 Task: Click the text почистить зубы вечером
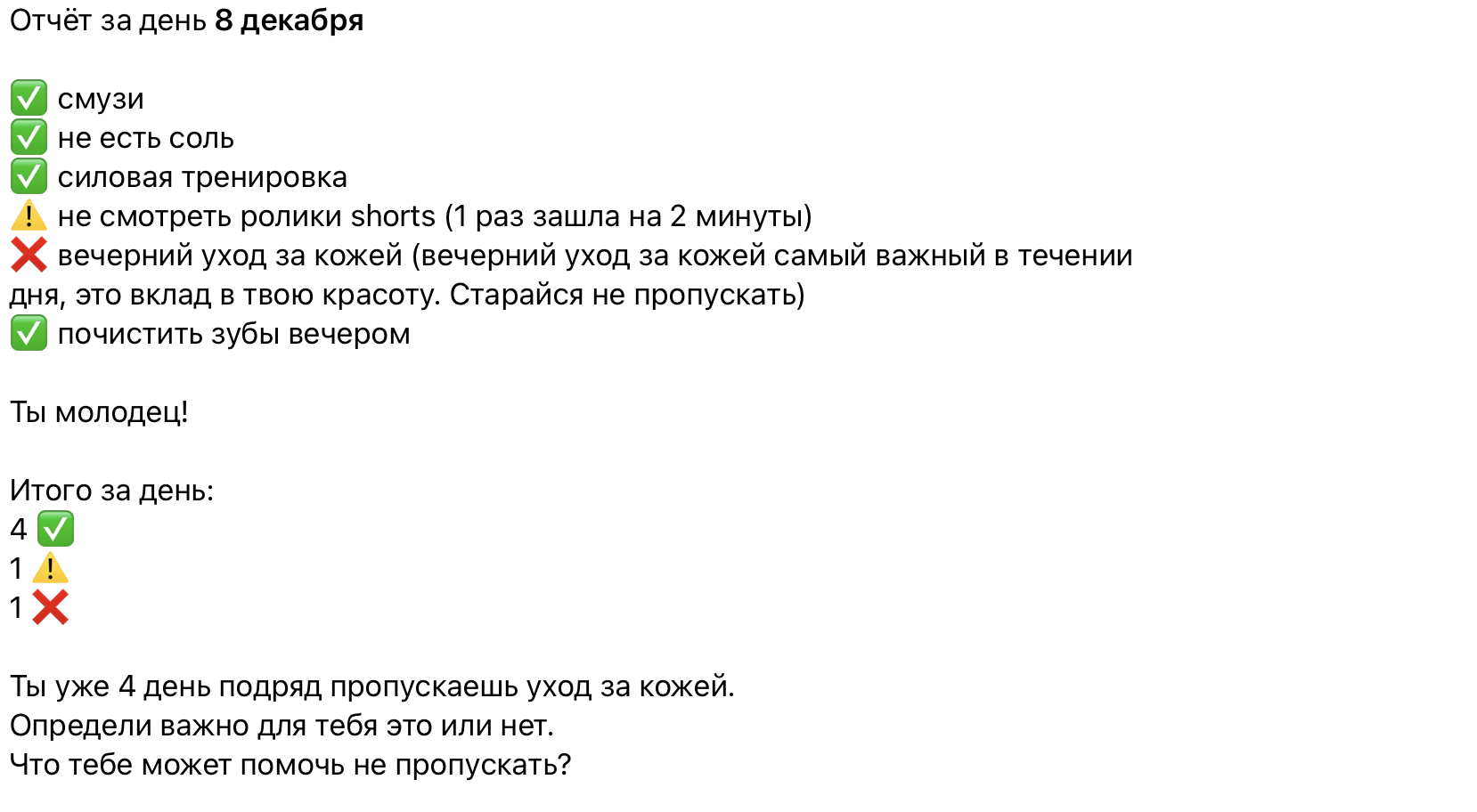click(x=233, y=334)
